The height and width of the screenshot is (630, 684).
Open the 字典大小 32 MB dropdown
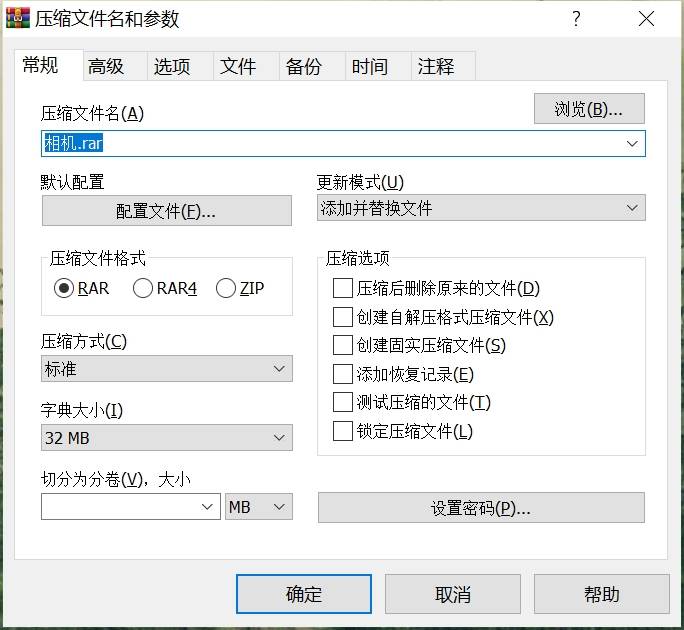pyautogui.click(x=166, y=438)
